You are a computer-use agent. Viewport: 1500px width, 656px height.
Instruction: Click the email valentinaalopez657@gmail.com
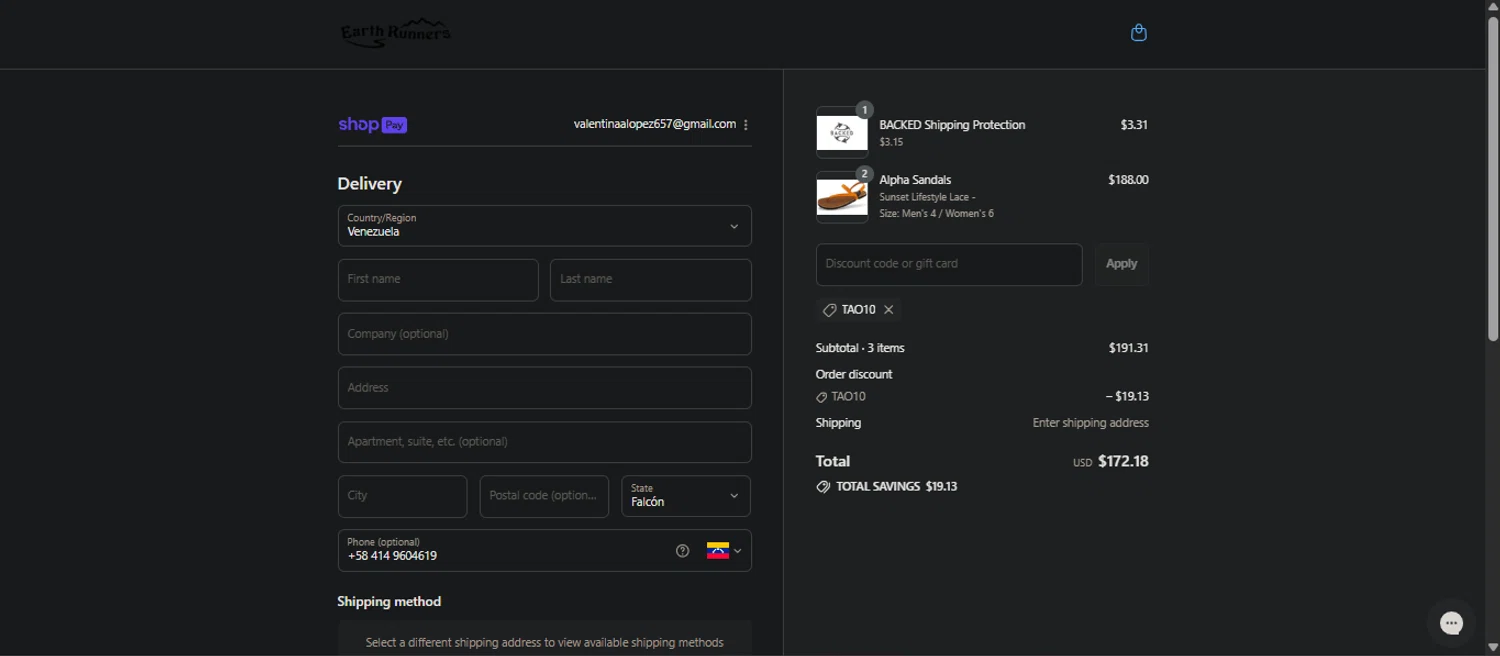[x=655, y=125]
